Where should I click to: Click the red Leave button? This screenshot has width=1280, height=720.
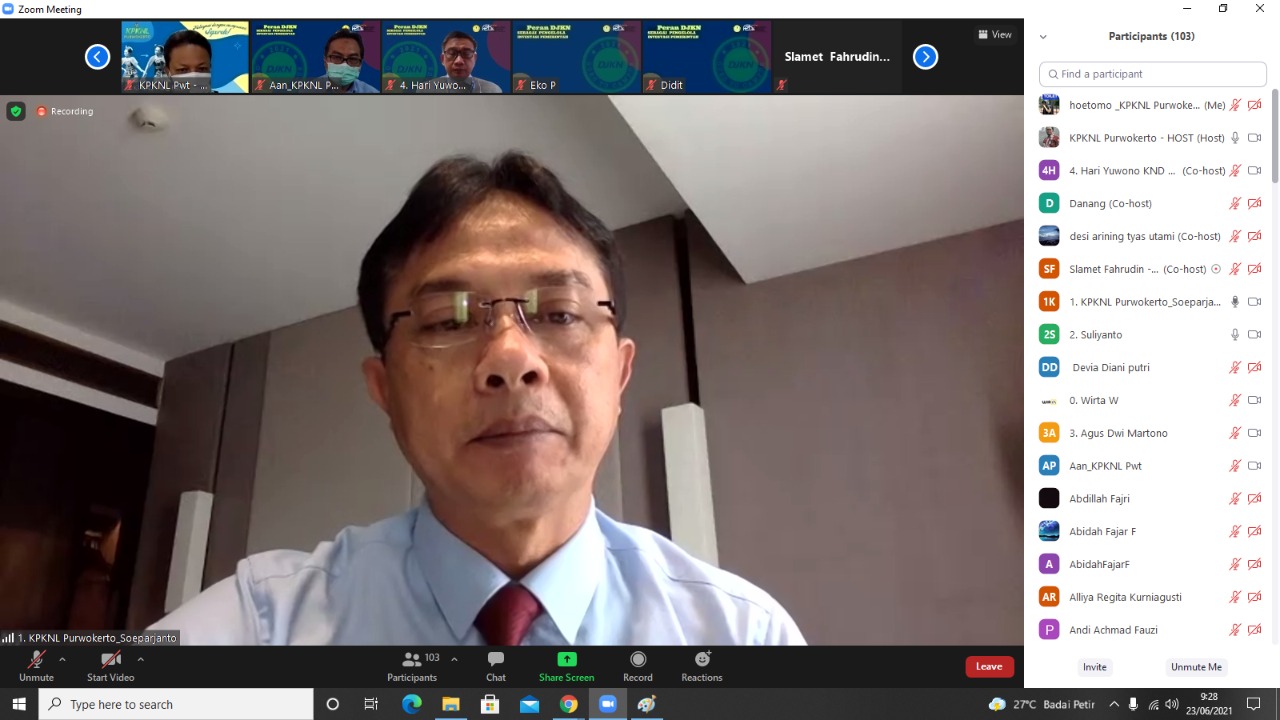point(989,667)
